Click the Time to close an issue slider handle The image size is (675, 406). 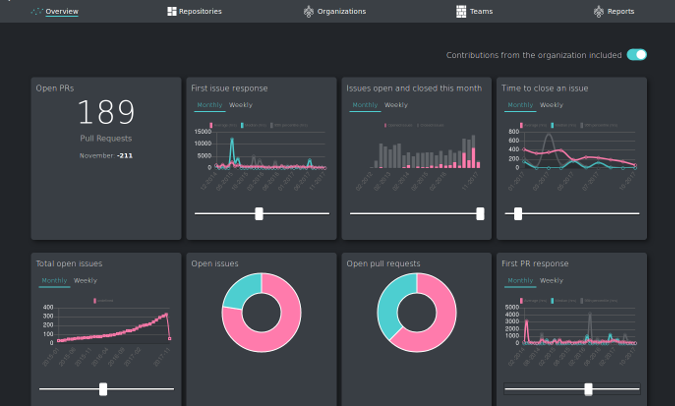point(518,214)
